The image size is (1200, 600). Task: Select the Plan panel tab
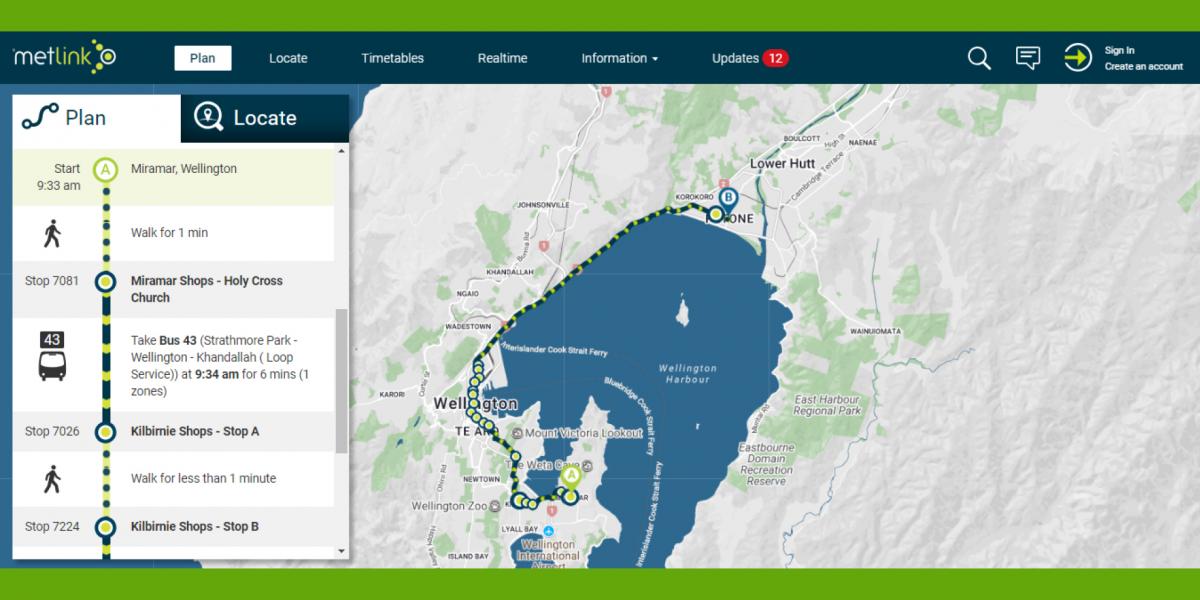click(x=96, y=118)
